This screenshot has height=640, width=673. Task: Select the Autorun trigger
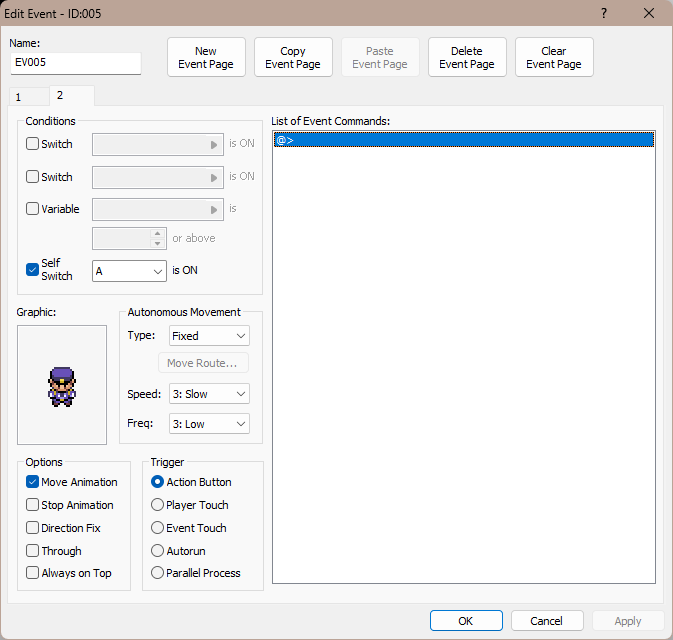coord(158,550)
